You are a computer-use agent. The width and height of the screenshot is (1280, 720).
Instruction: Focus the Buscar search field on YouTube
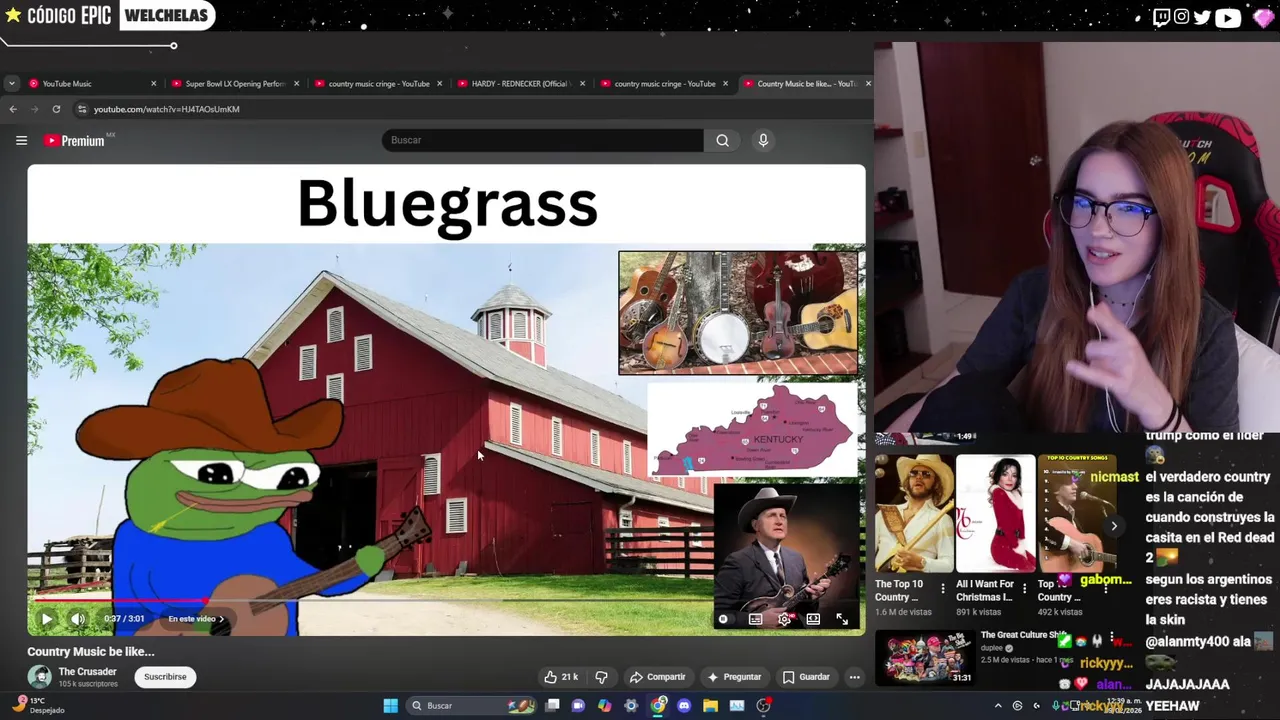coord(543,140)
